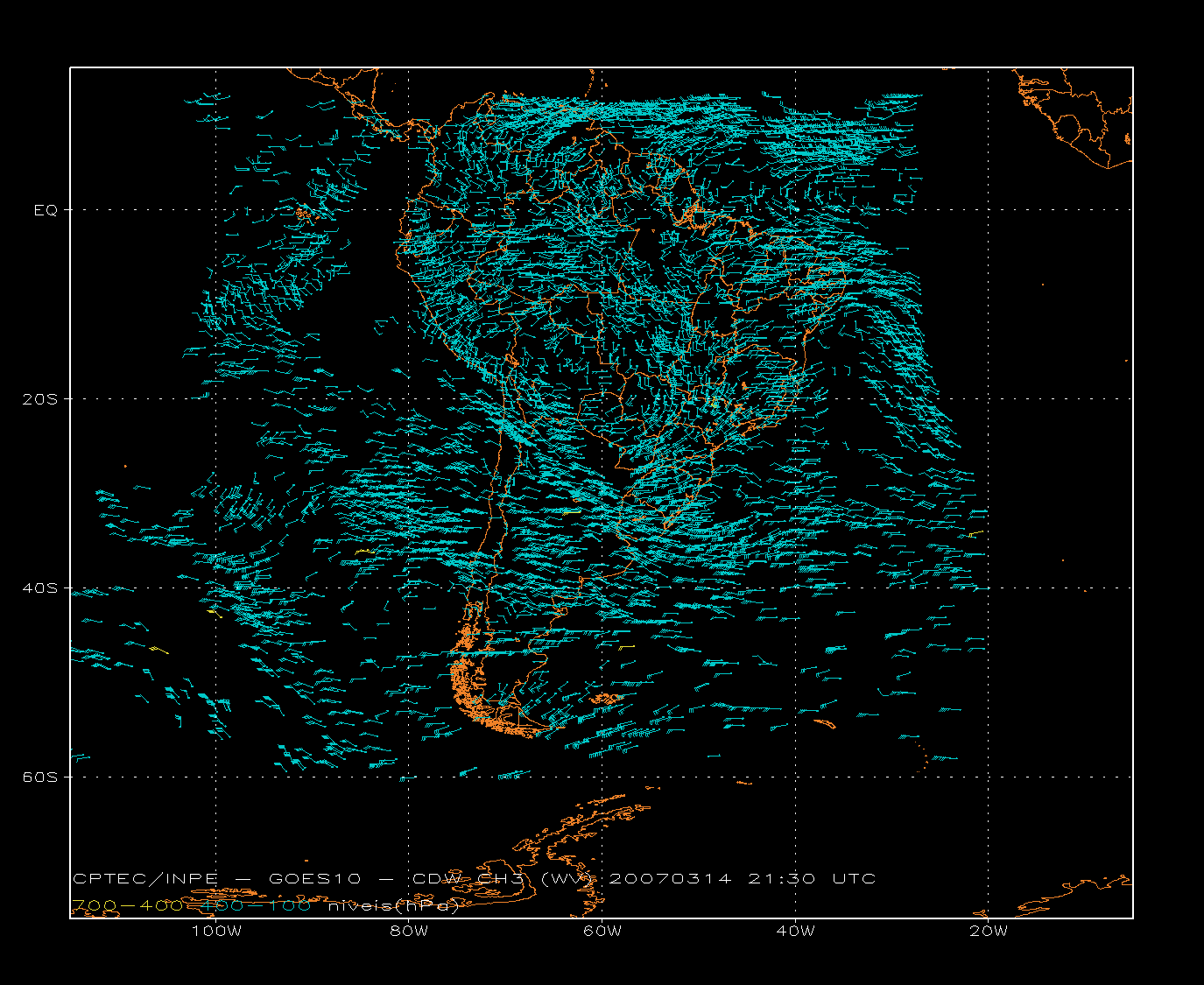
Task: Click the 21:30 time stamp
Action: [x=781, y=878]
